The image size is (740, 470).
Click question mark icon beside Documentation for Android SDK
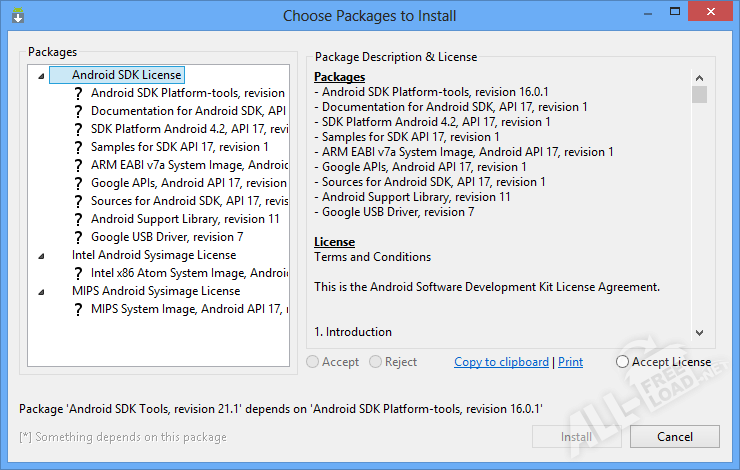point(78,111)
